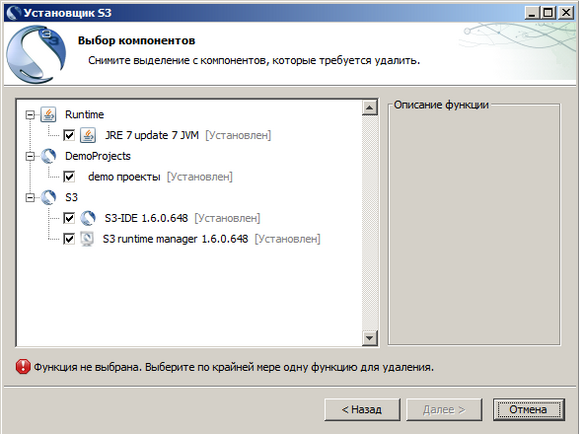Click the S3-IDE 1.6.0.648 component icon
The height and width of the screenshot is (434, 579).
[88, 218]
